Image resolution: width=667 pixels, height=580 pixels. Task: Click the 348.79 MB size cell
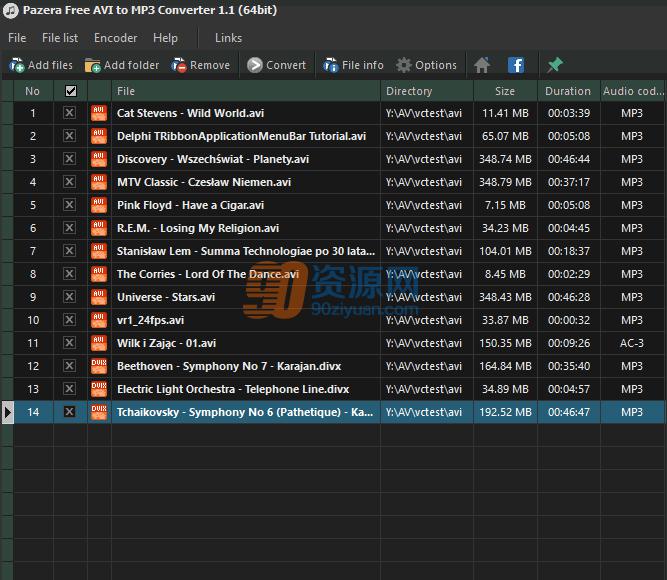(x=505, y=182)
